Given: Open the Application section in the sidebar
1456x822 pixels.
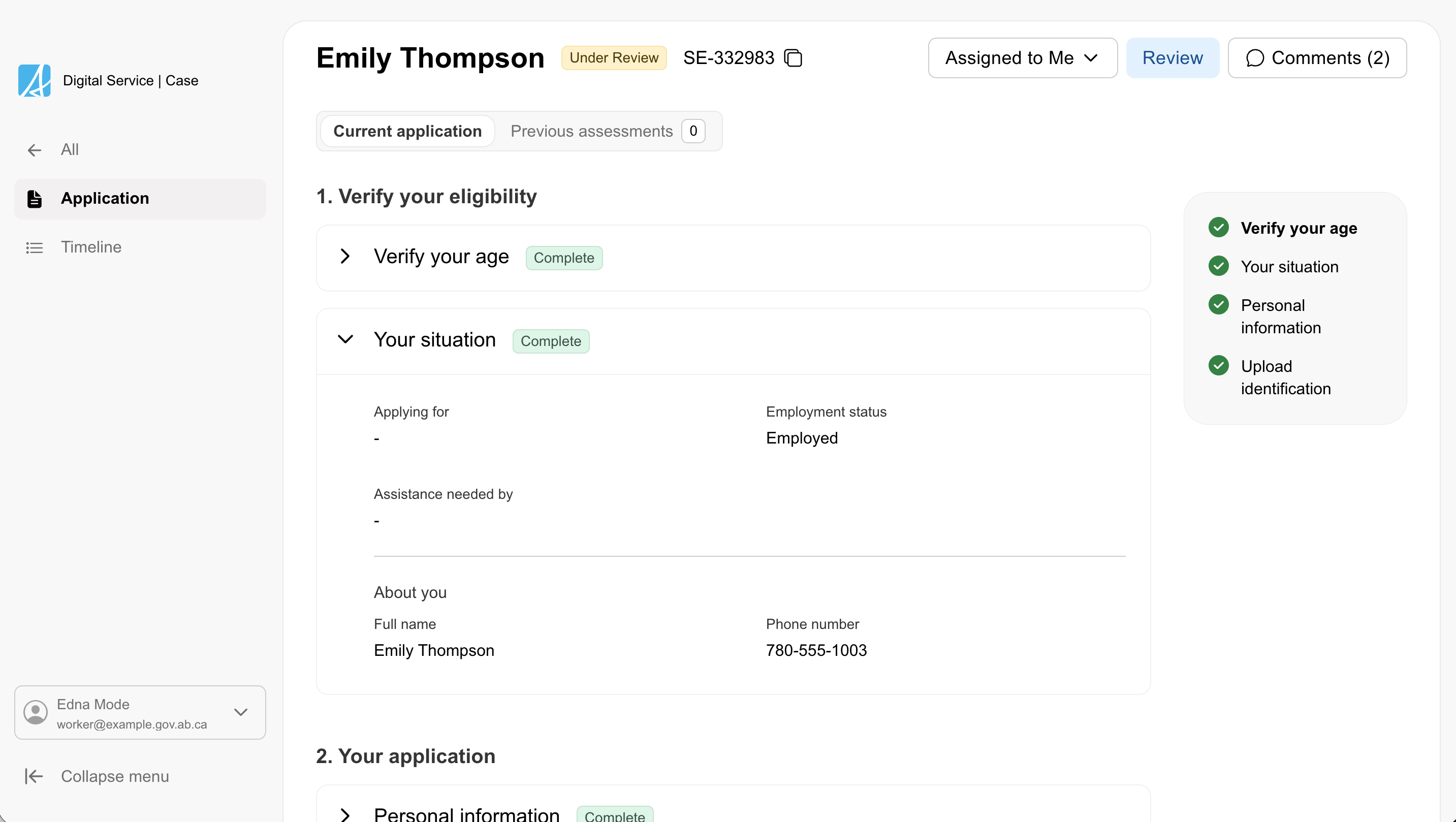Looking at the screenshot, I should click(x=105, y=198).
